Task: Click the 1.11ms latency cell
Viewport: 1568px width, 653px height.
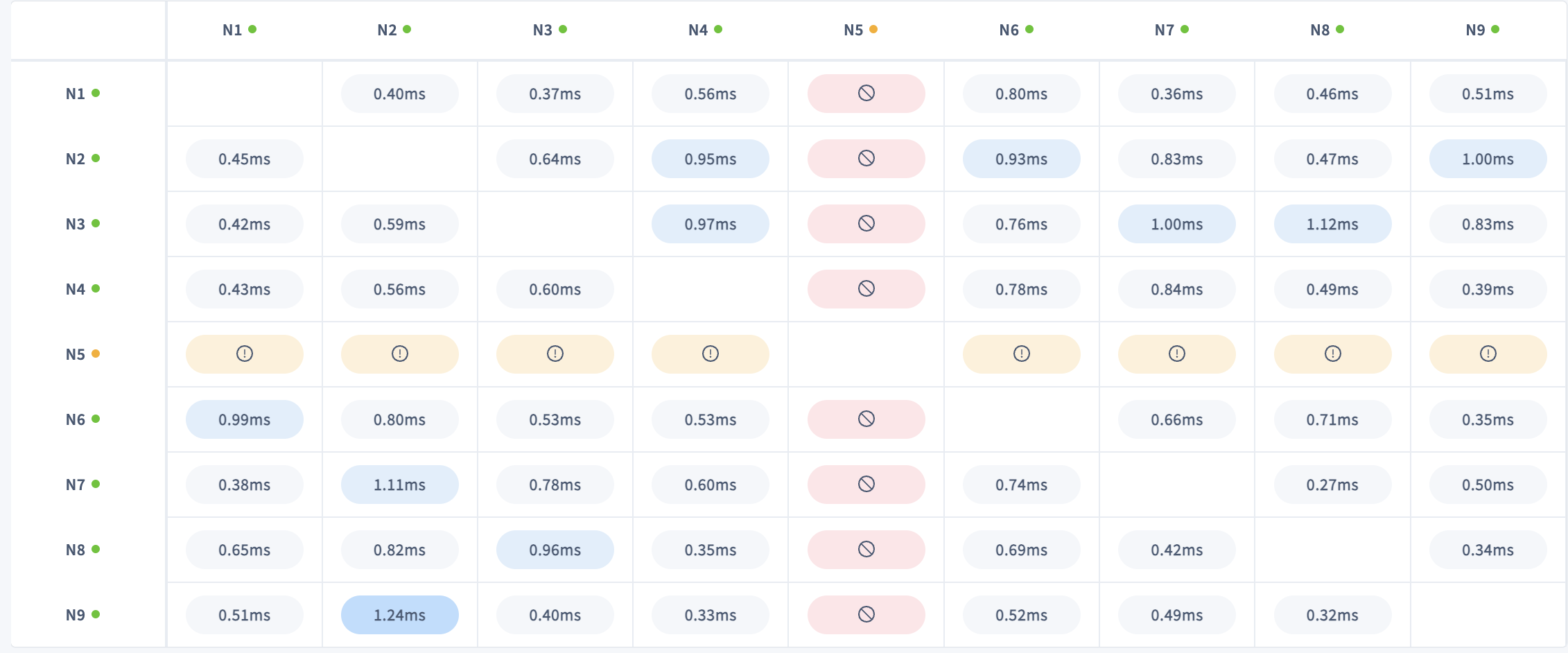Action: 399,485
